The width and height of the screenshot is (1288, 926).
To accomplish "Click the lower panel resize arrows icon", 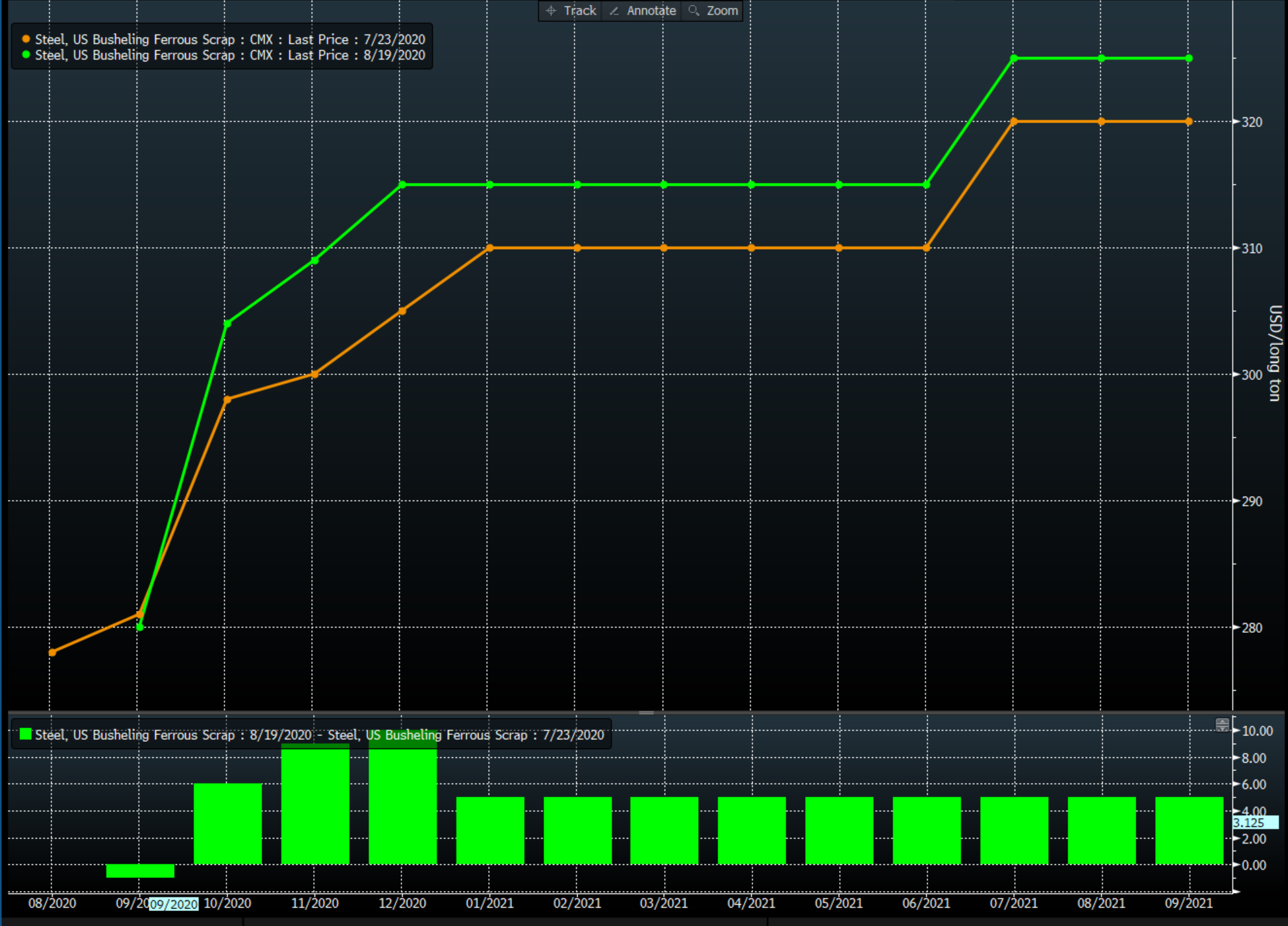I will click(1222, 725).
